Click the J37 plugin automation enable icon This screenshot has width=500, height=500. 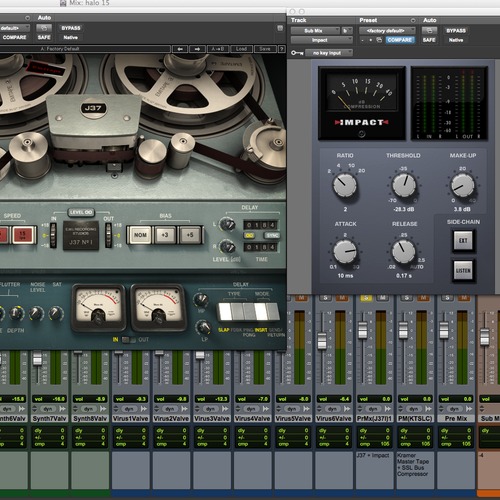pyautogui.click(x=44, y=28)
